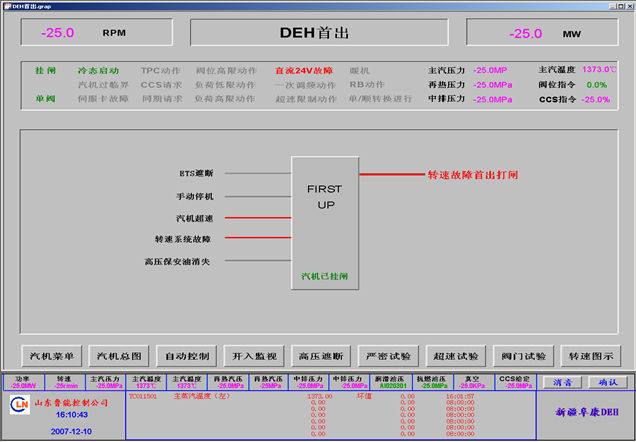Click the LN company logo icon
This screenshot has width=636, height=442.
point(20,405)
